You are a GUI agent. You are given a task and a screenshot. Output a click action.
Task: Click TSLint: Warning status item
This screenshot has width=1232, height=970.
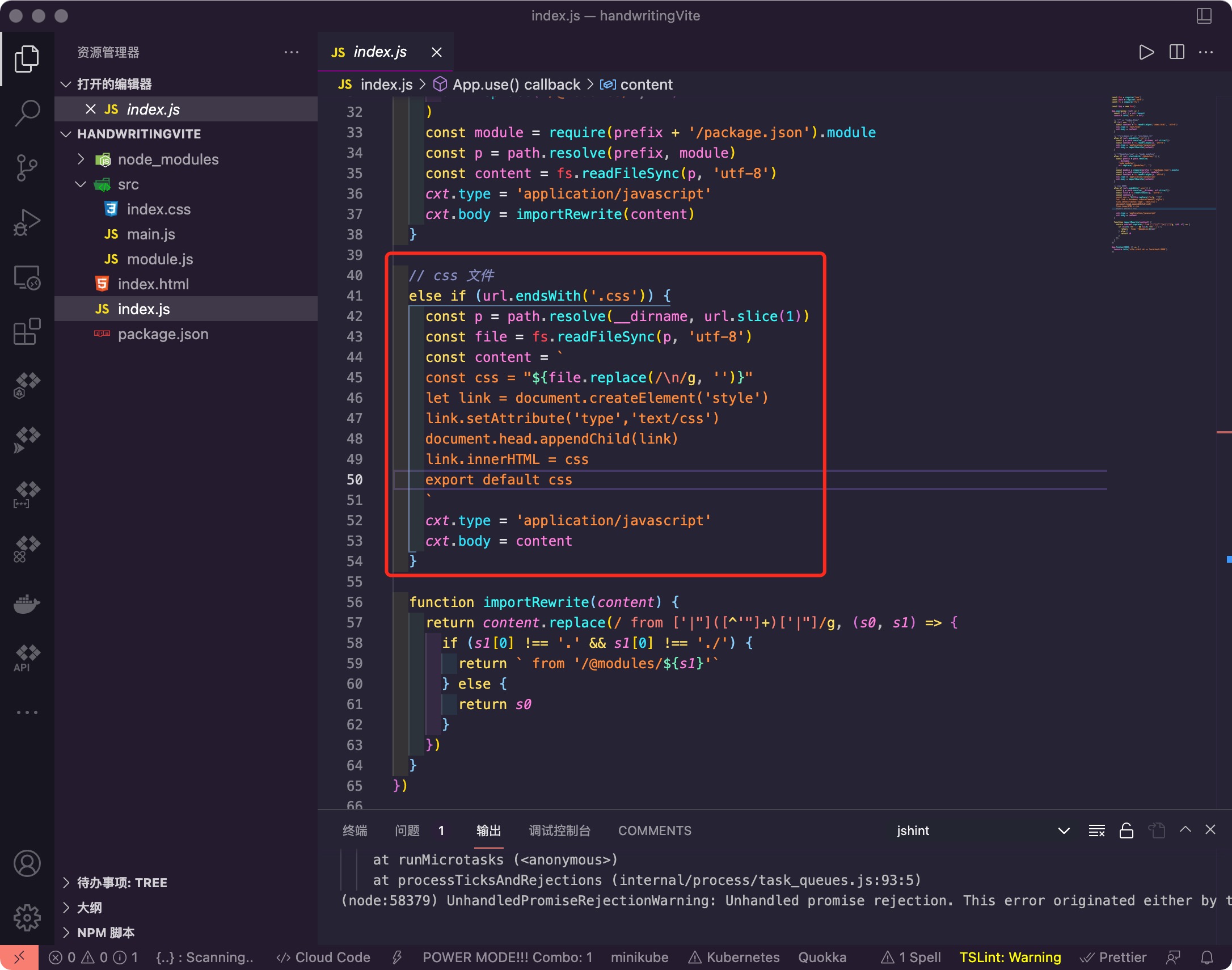1010,958
